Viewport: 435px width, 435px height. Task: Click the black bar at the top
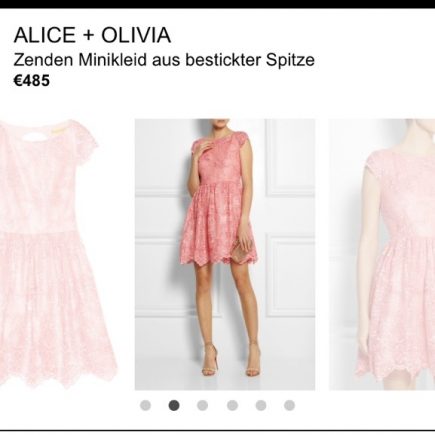coord(217,4)
